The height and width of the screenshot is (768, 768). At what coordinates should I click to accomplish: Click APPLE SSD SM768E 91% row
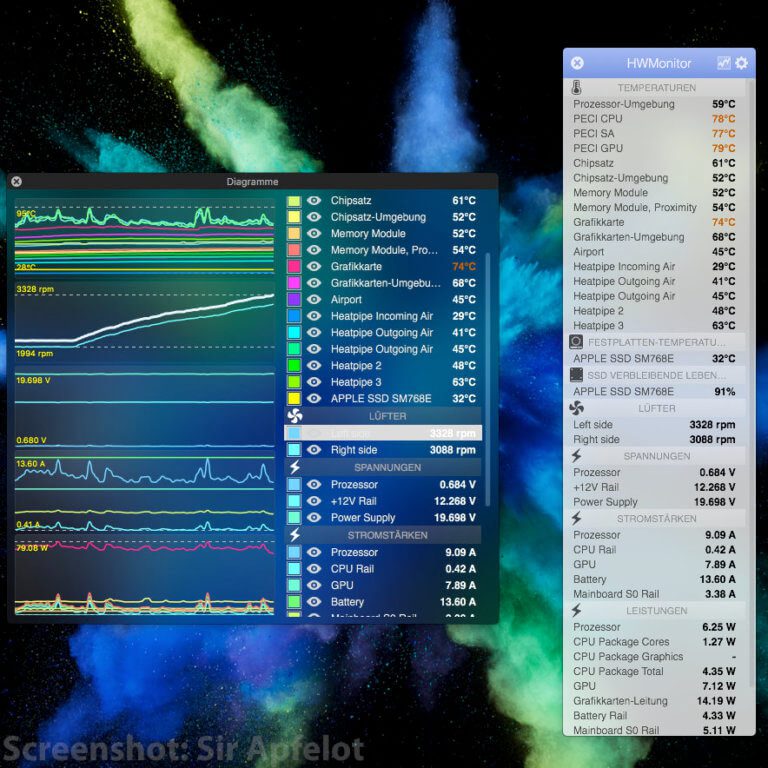click(654, 391)
